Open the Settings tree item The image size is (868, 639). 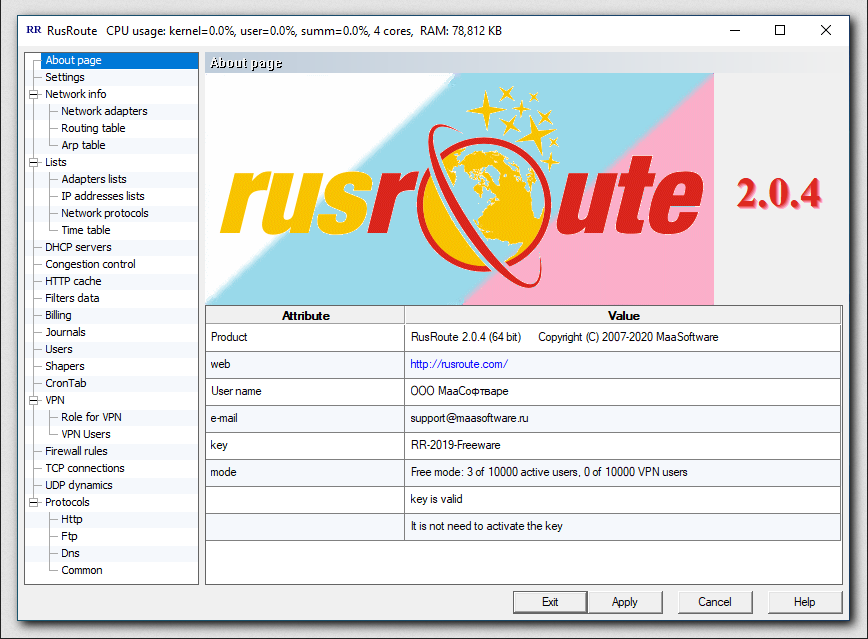pyautogui.click(x=65, y=78)
